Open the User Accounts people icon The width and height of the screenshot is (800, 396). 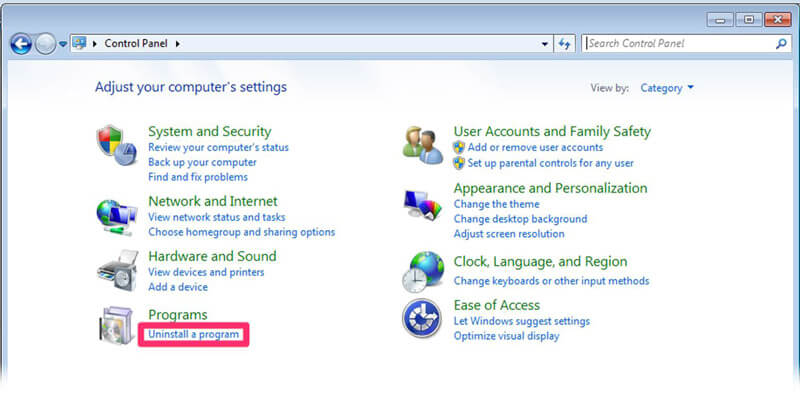(422, 145)
